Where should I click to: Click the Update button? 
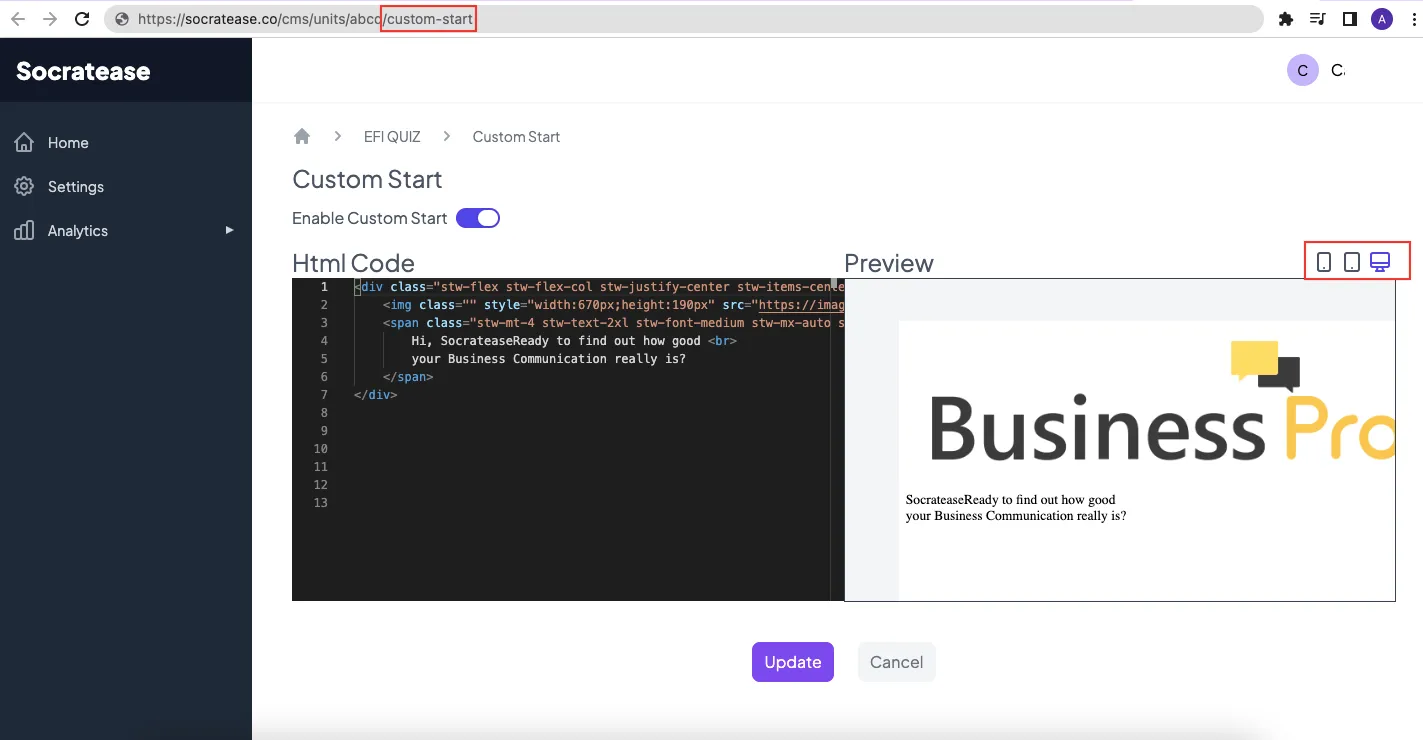click(793, 662)
